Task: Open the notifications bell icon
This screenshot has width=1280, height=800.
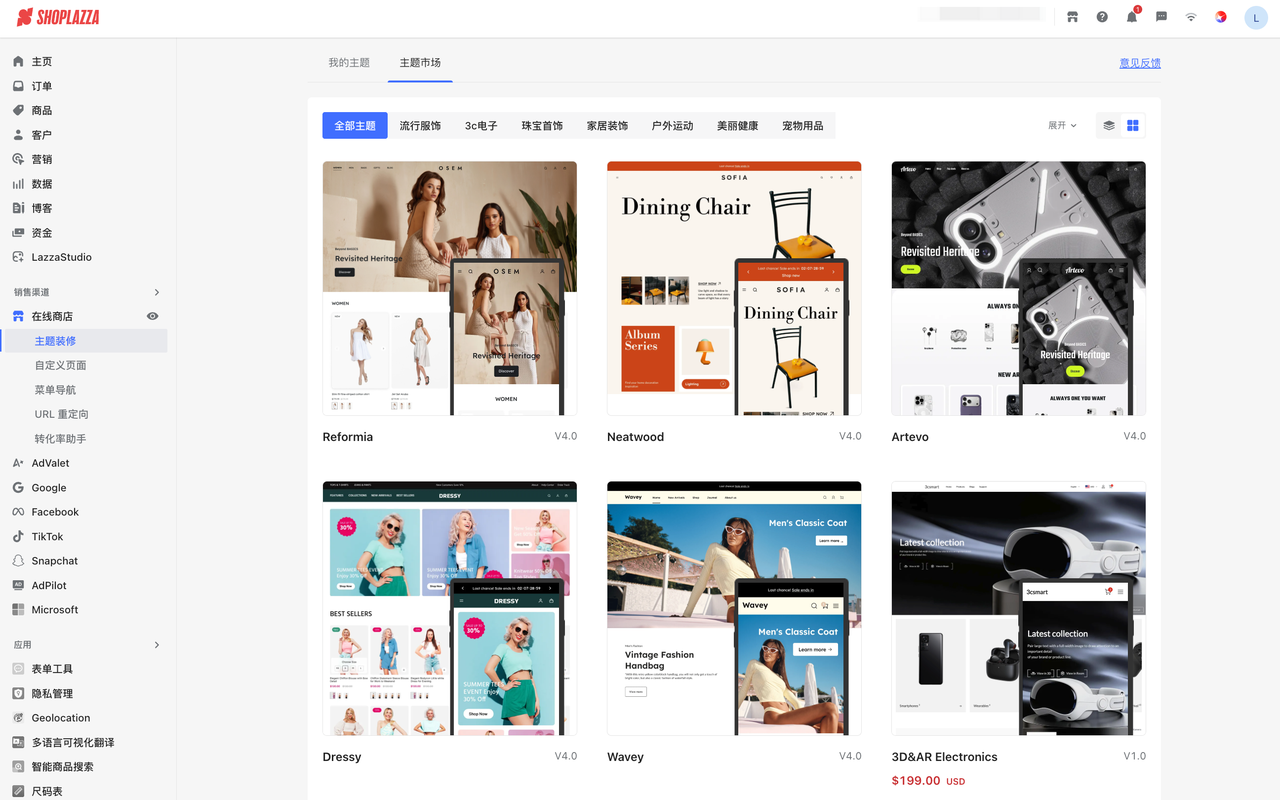Action: tap(1132, 17)
